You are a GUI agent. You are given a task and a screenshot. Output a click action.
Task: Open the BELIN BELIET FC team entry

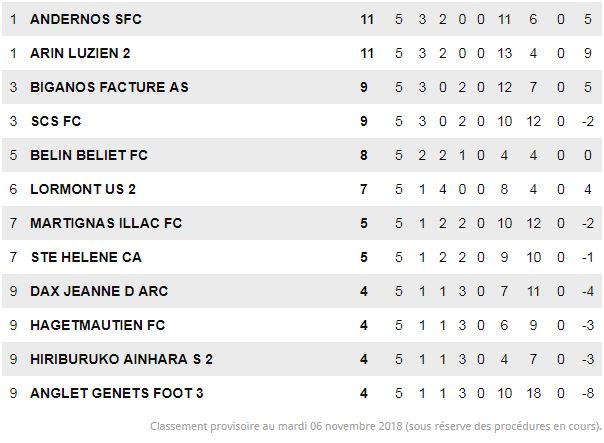(89, 155)
